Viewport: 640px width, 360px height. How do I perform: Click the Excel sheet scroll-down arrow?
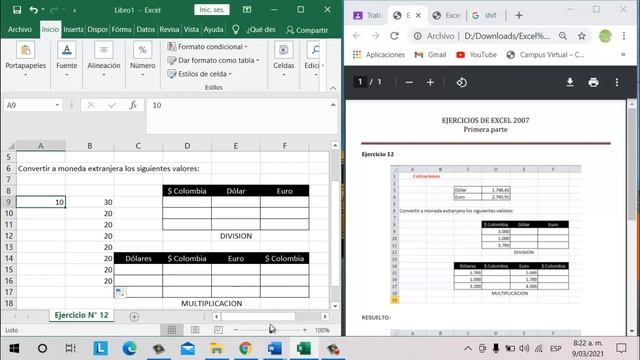tap(335, 306)
